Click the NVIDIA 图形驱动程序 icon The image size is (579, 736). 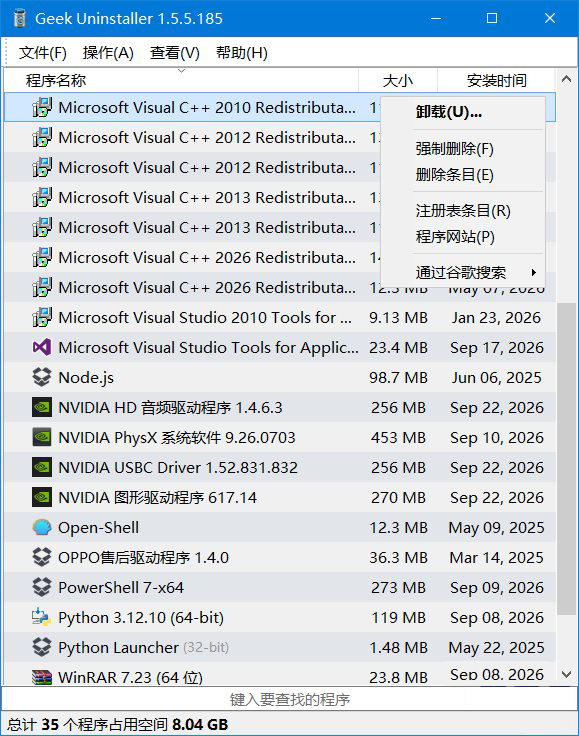(42, 498)
